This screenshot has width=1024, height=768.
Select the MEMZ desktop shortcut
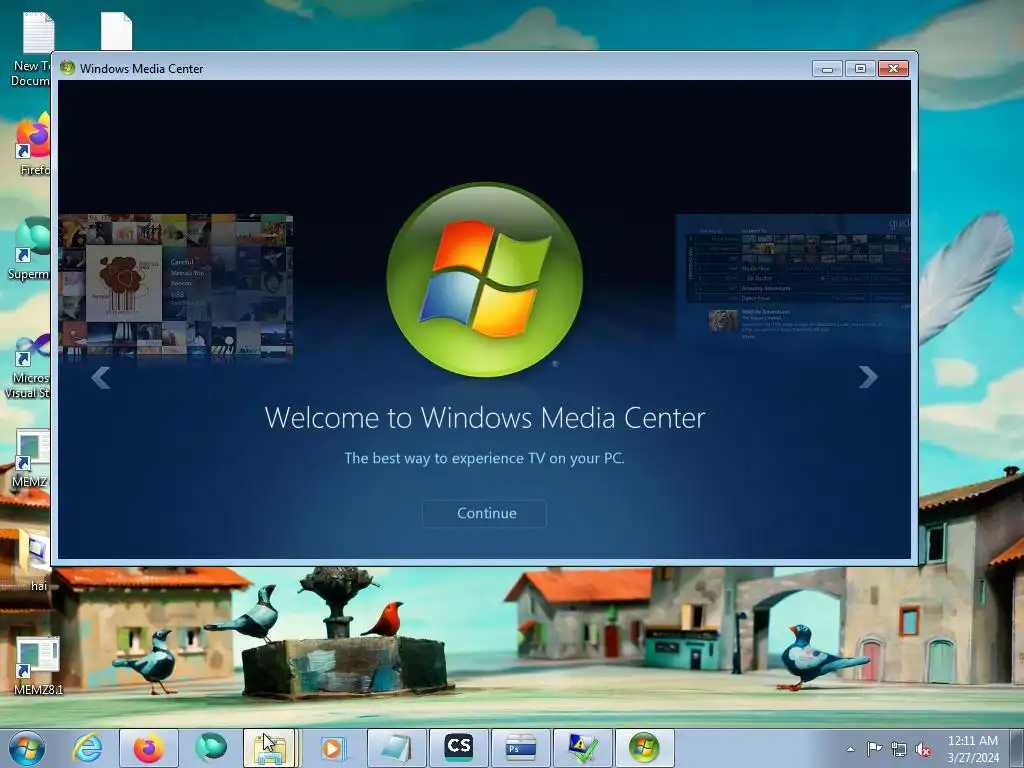click(31, 458)
